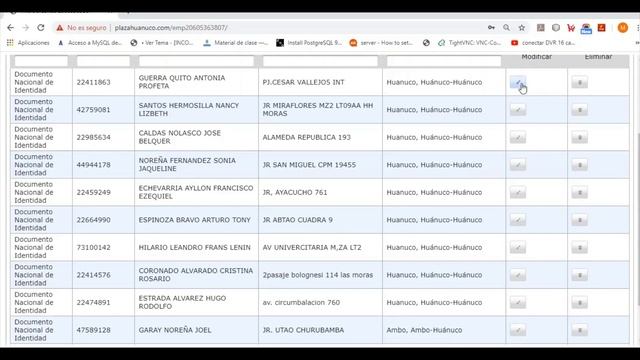Delete the GARAY NOREÑA JOEL row
This screenshot has width=640, height=360.
[579, 330]
